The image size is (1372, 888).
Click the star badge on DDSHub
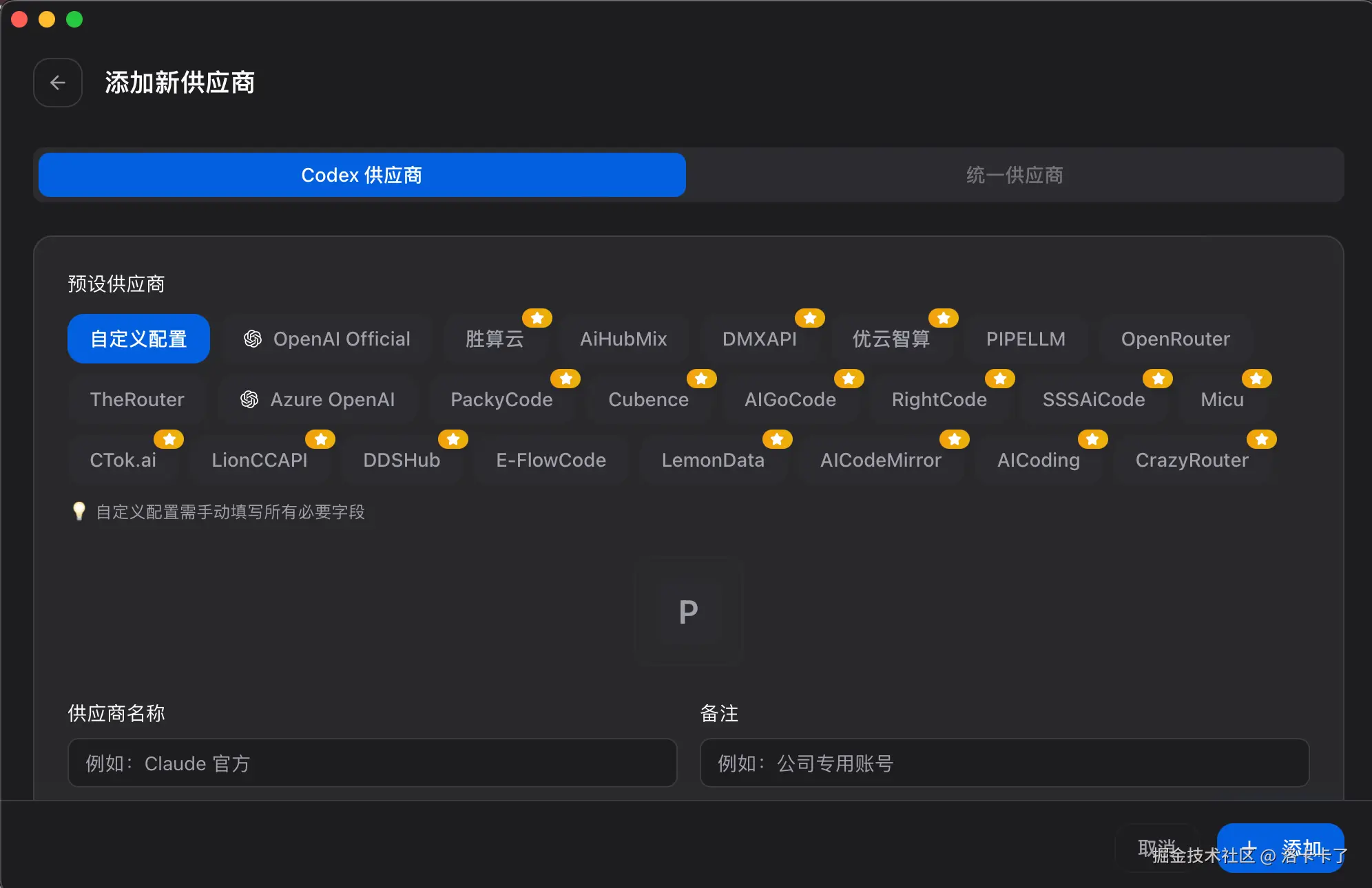453,439
